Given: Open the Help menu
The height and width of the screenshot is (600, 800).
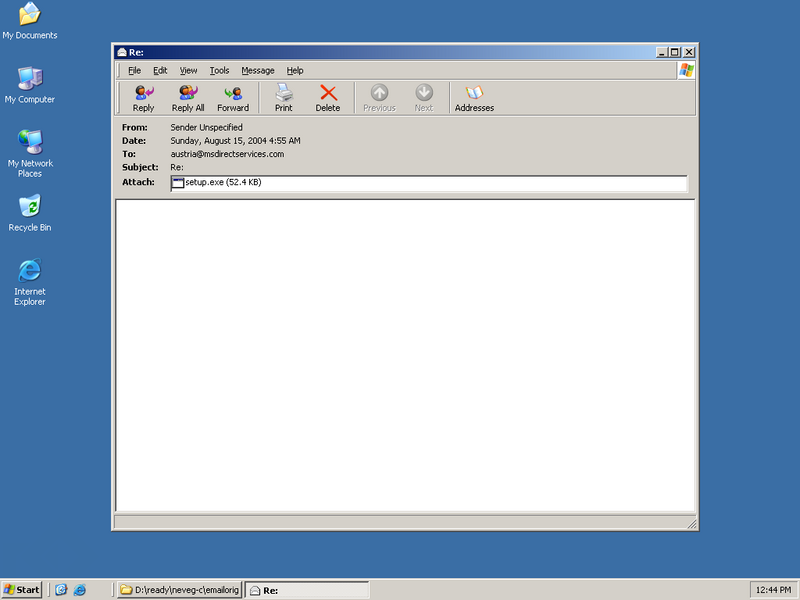Looking at the screenshot, I should 294,70.
